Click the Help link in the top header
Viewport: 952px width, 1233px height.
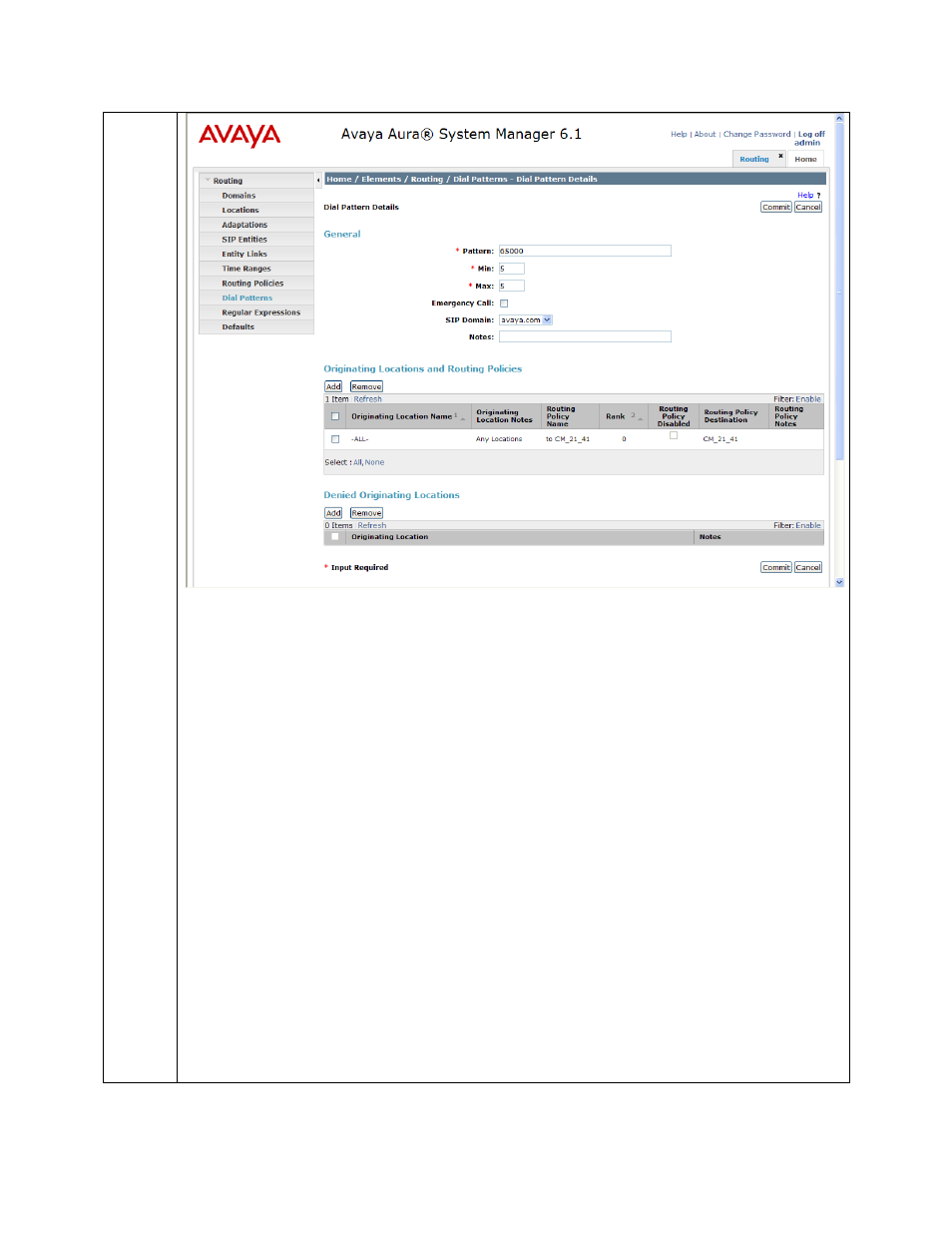click(x=679, y=135)
